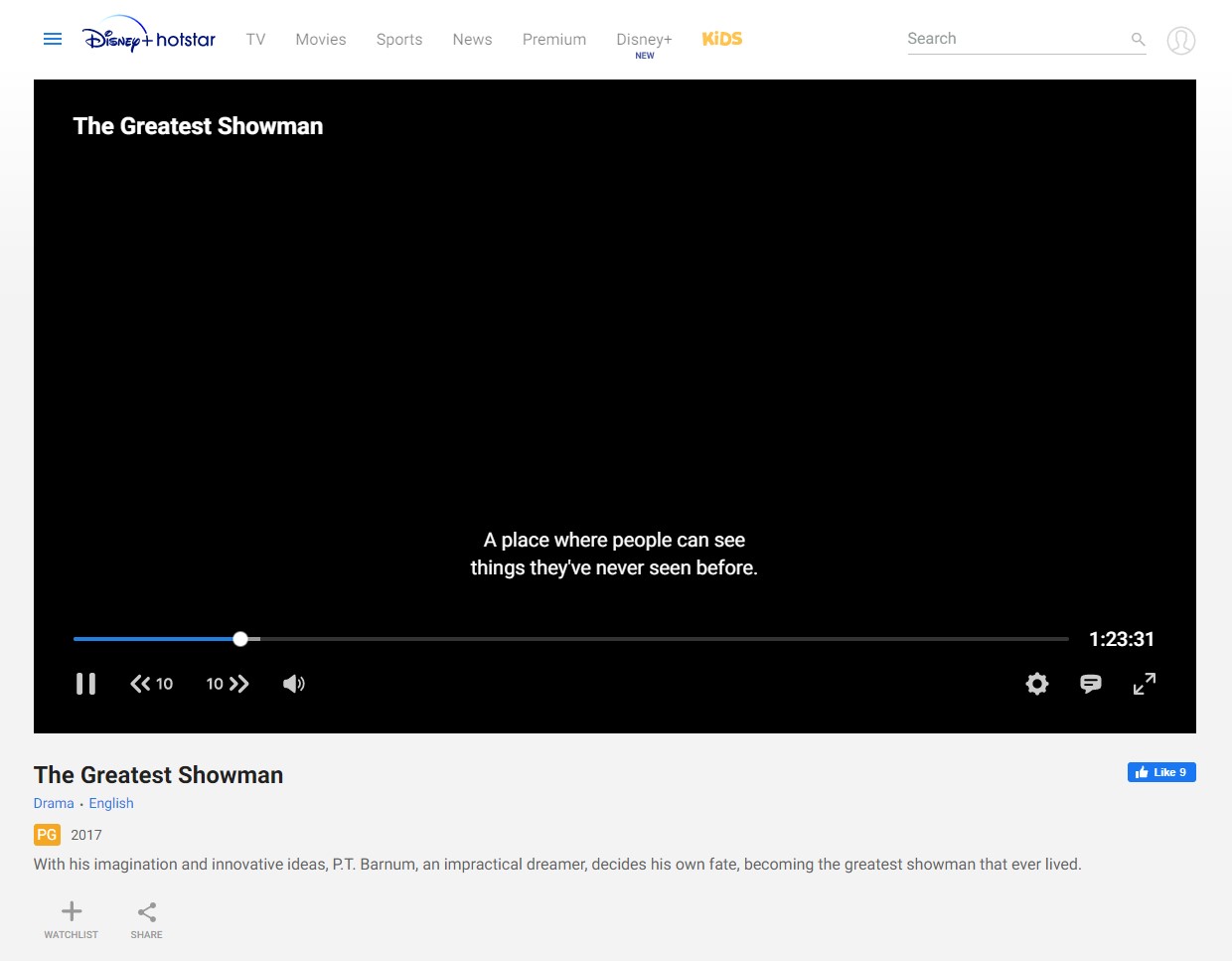Click the subtitle caption text
This screenshot has height=961, width=1232.
pyautogui.click(x=614, y=554)
